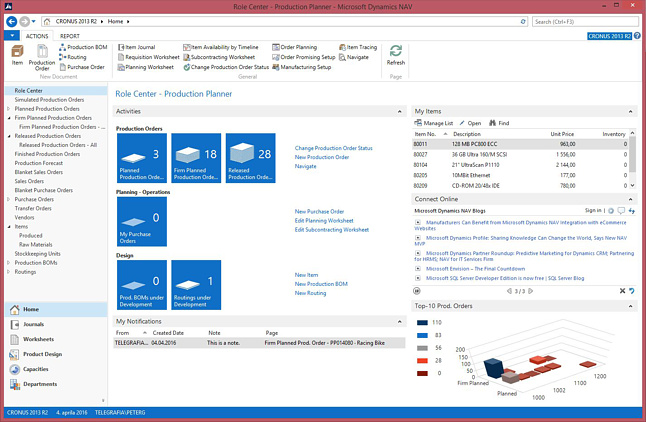Viewport: 646px width, 422px height.
Task: Open Planning Worksheet from ribbon
Action: pyautogui.click(x=145, y=67)
